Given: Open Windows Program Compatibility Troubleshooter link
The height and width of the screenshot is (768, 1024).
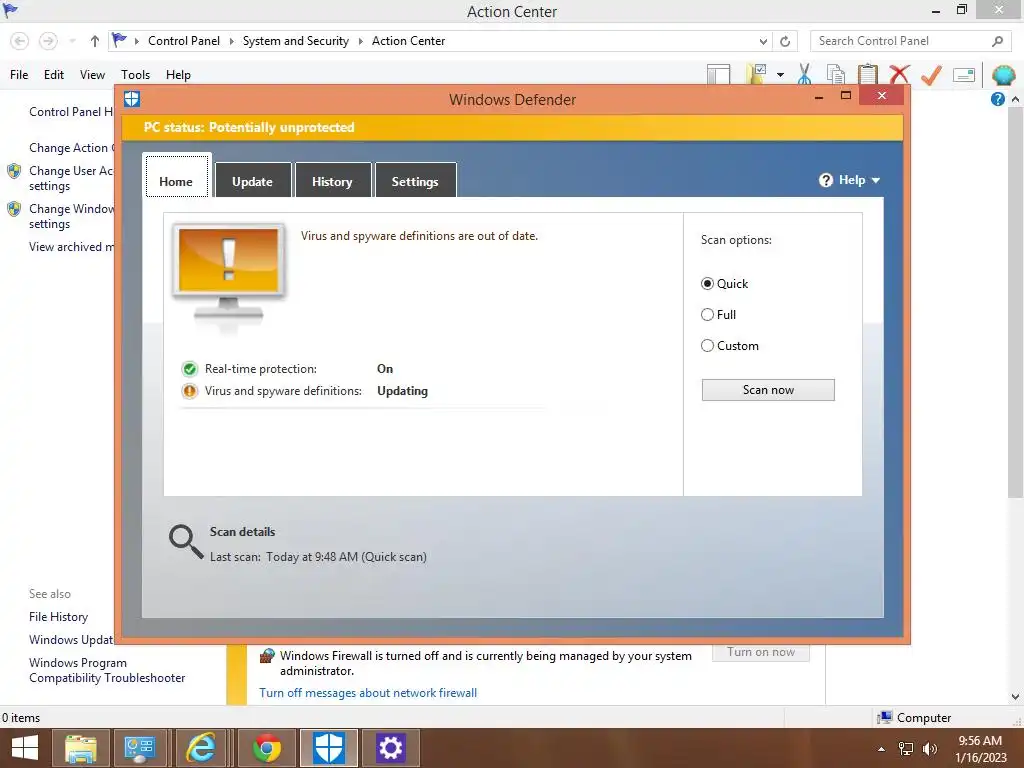Looking at the screenshot, I should pos(107,671).
